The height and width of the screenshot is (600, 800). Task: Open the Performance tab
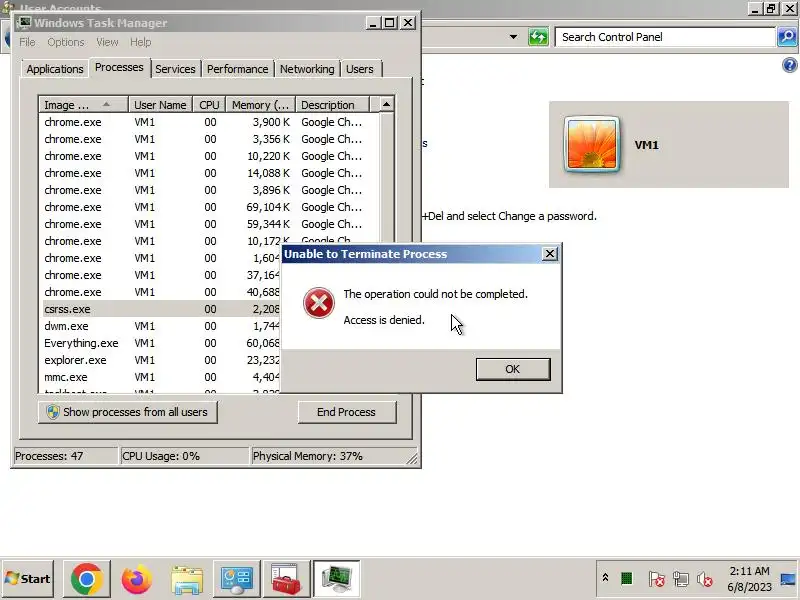(237, 69)
